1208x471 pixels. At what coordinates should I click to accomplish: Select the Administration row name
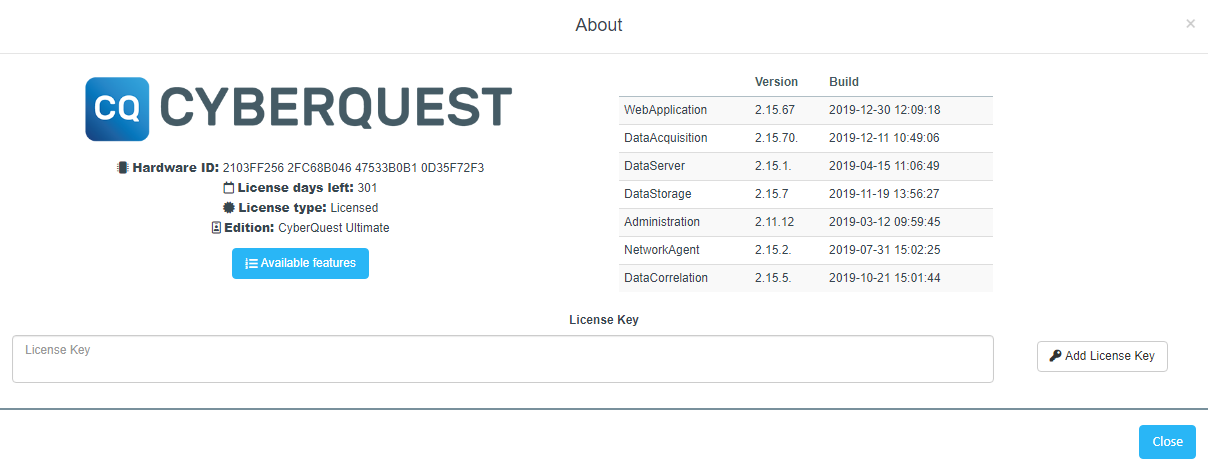click(x=662, y=222)
